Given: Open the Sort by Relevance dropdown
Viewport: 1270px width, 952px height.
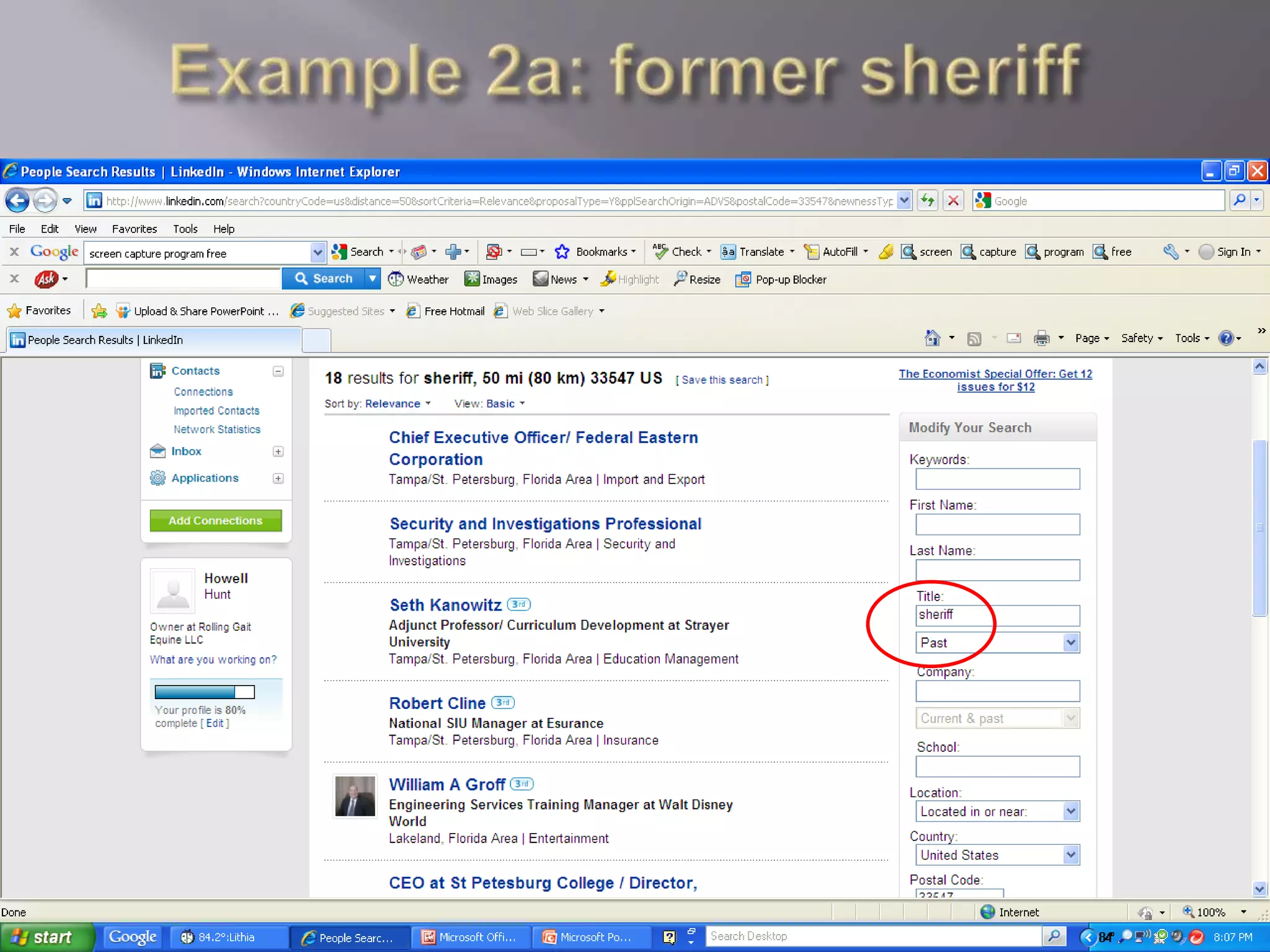Looking at the screenshot, I should tap(397, 403).
